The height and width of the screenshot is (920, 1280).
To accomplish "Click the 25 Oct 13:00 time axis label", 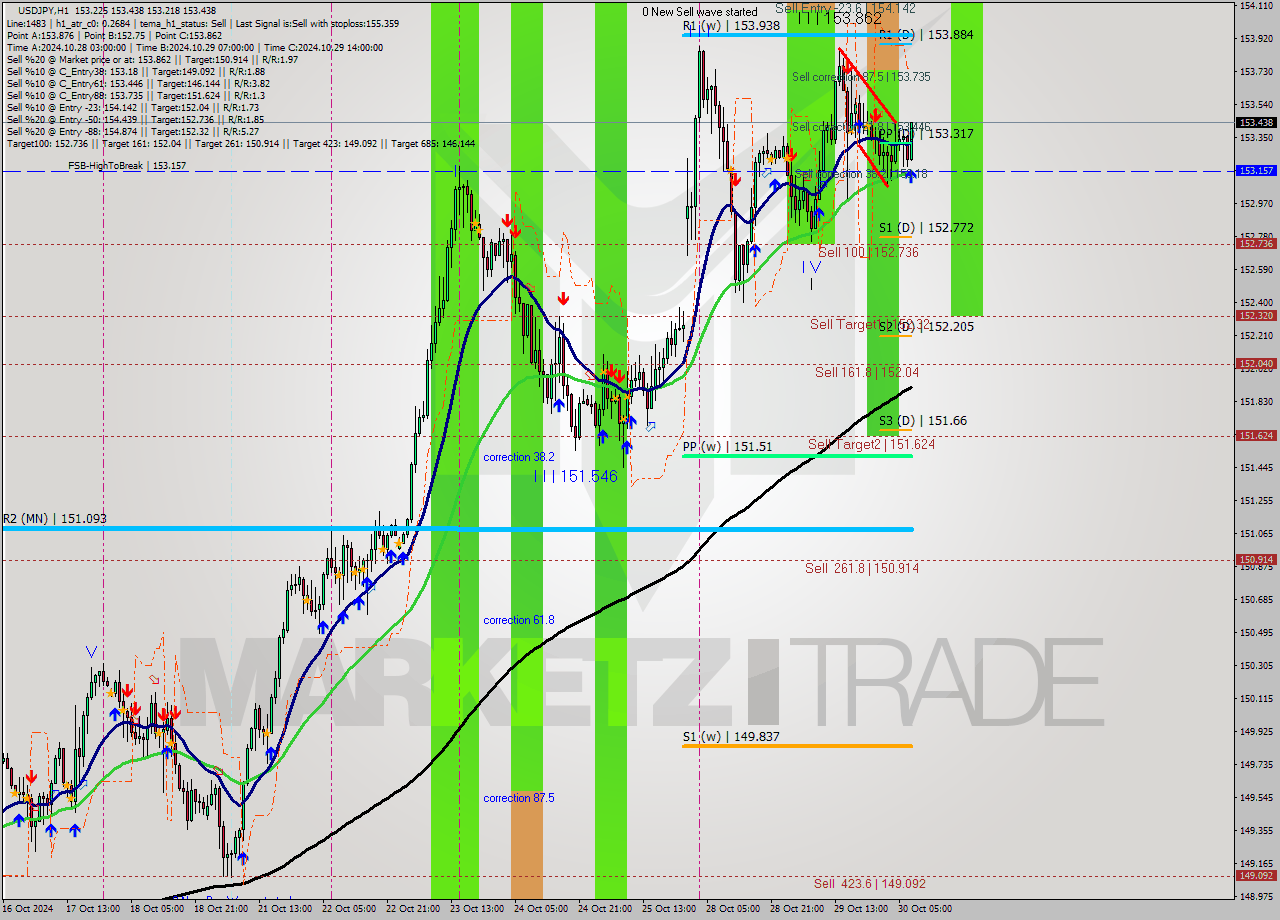I will tap(669, 909).
